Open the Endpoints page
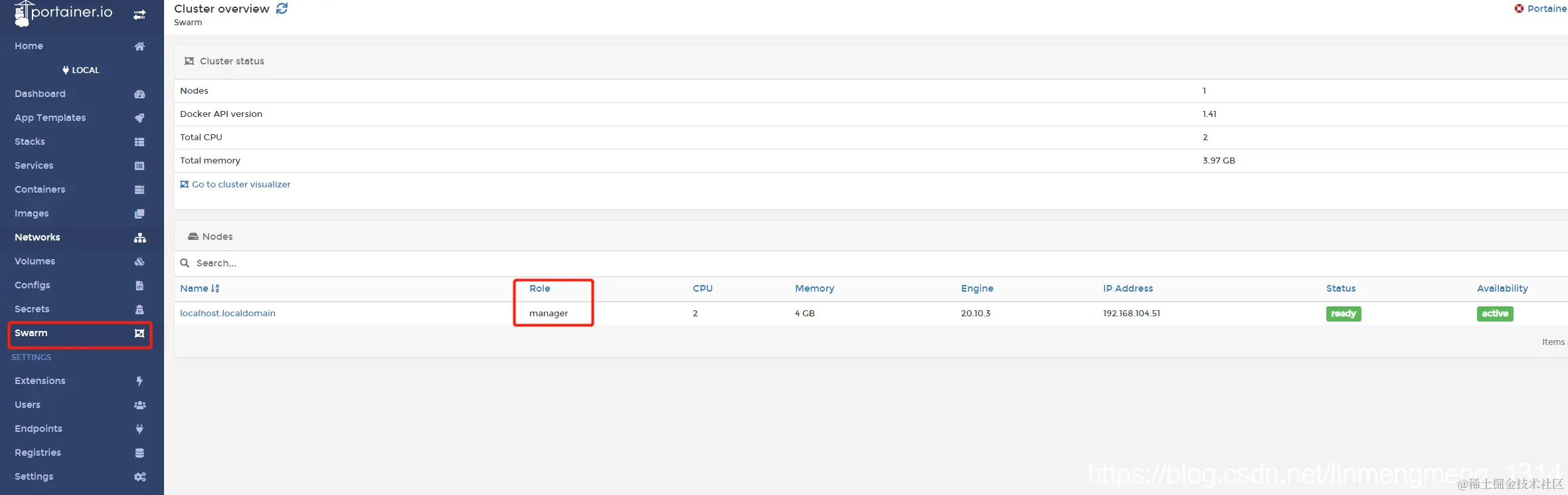This screenshot has width=1568, height=495. tap(39, 429)
